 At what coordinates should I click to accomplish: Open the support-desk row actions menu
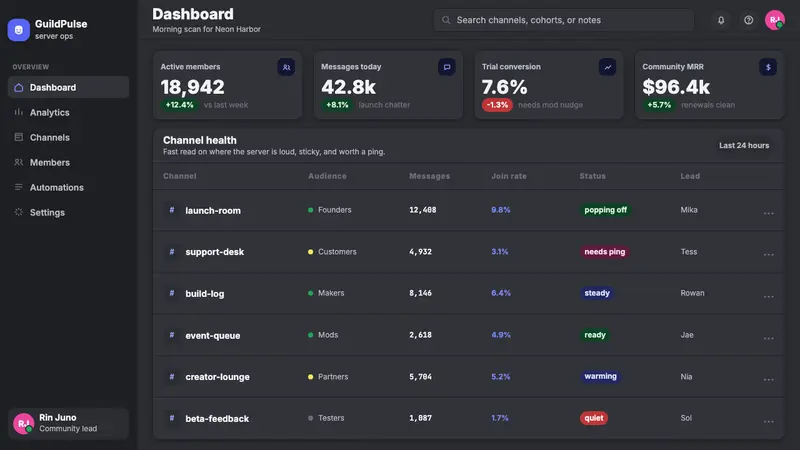pyautogui.click(x=768, y=255)
